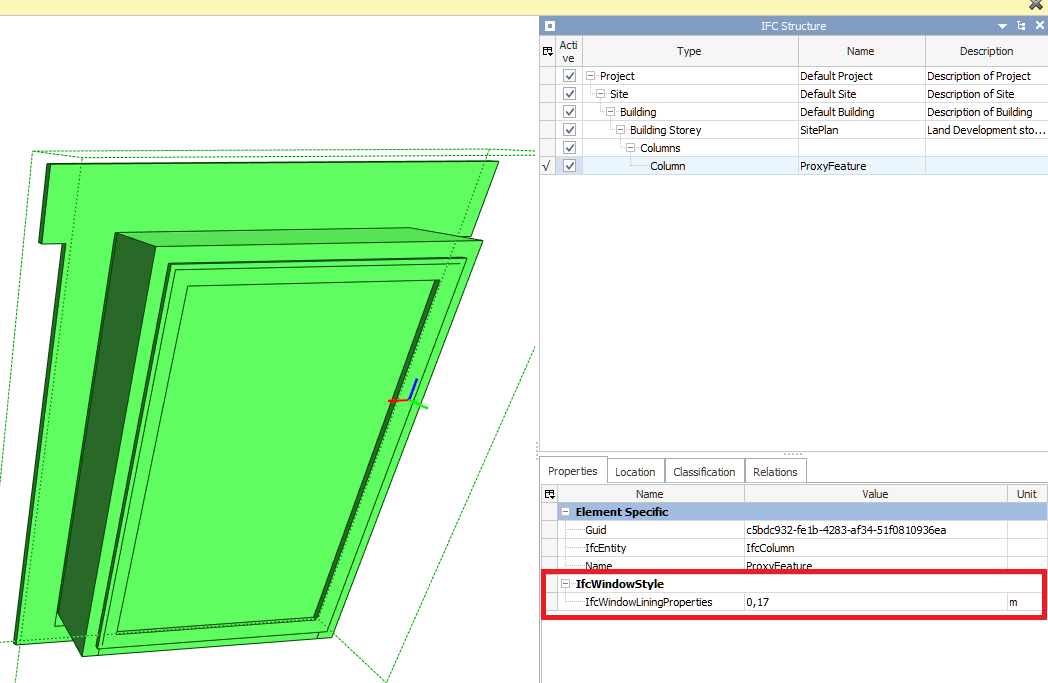This screenshot has width=1048, height=683.
Task: Click the Unit column header
Action: [x=1027, y=494]
